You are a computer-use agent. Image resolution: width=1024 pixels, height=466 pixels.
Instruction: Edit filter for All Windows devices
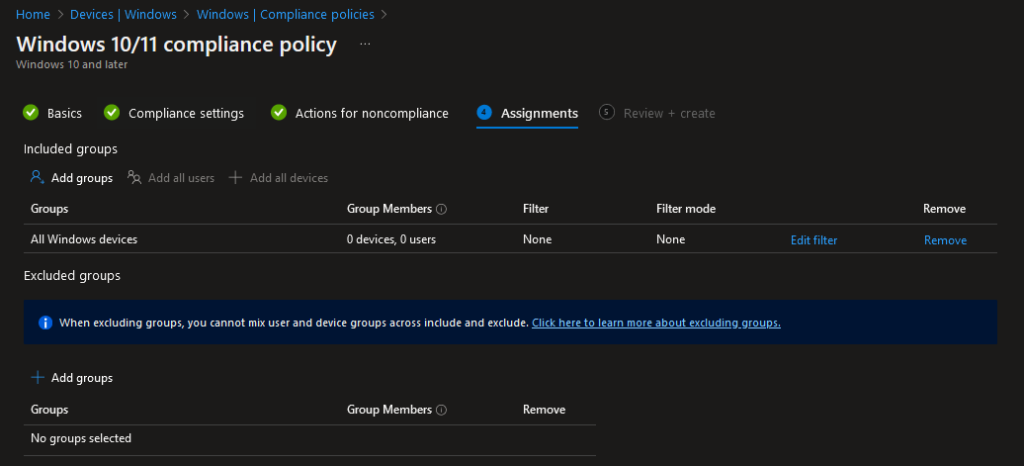[x=814, y=240]
